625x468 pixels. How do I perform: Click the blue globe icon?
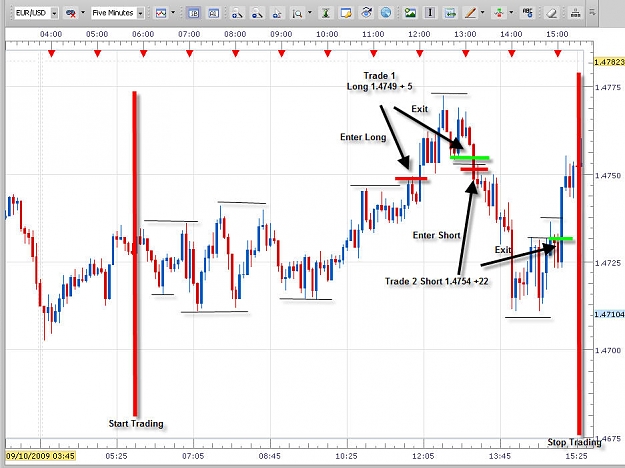point(386,13)
